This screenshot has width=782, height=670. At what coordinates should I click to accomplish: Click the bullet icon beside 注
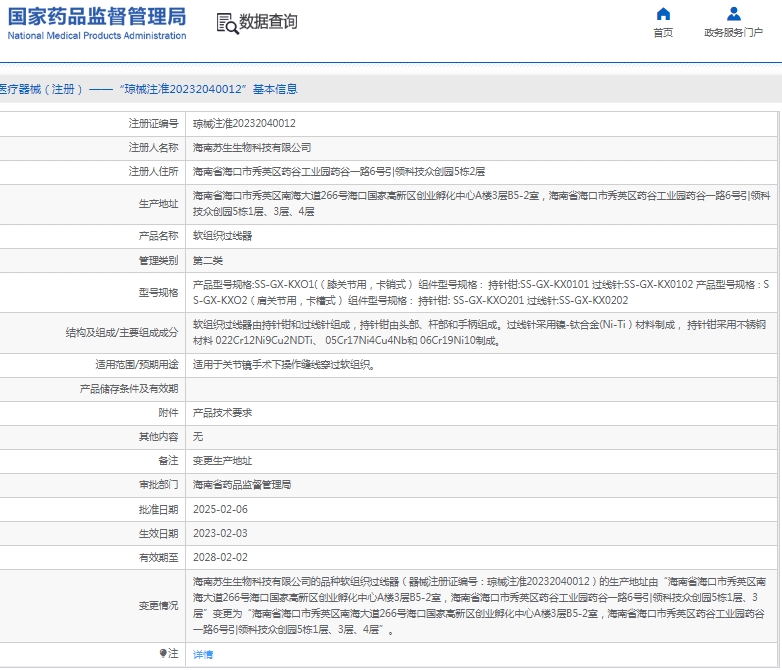coord(163,654)
